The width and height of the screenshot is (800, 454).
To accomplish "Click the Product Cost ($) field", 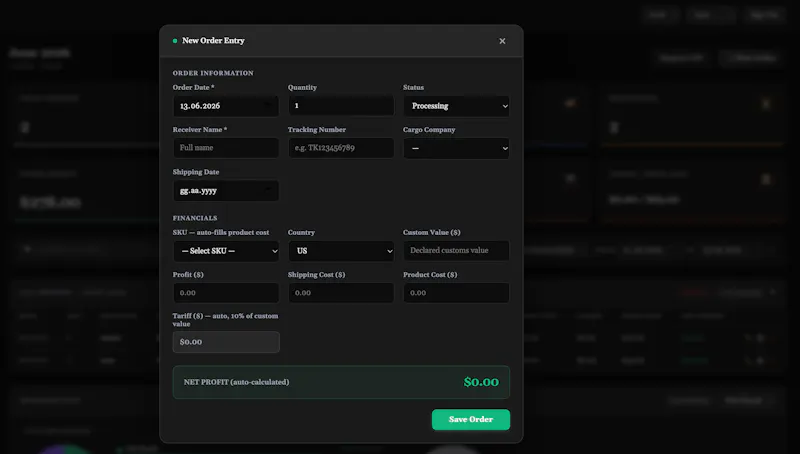I will click(x=457, y=293).
